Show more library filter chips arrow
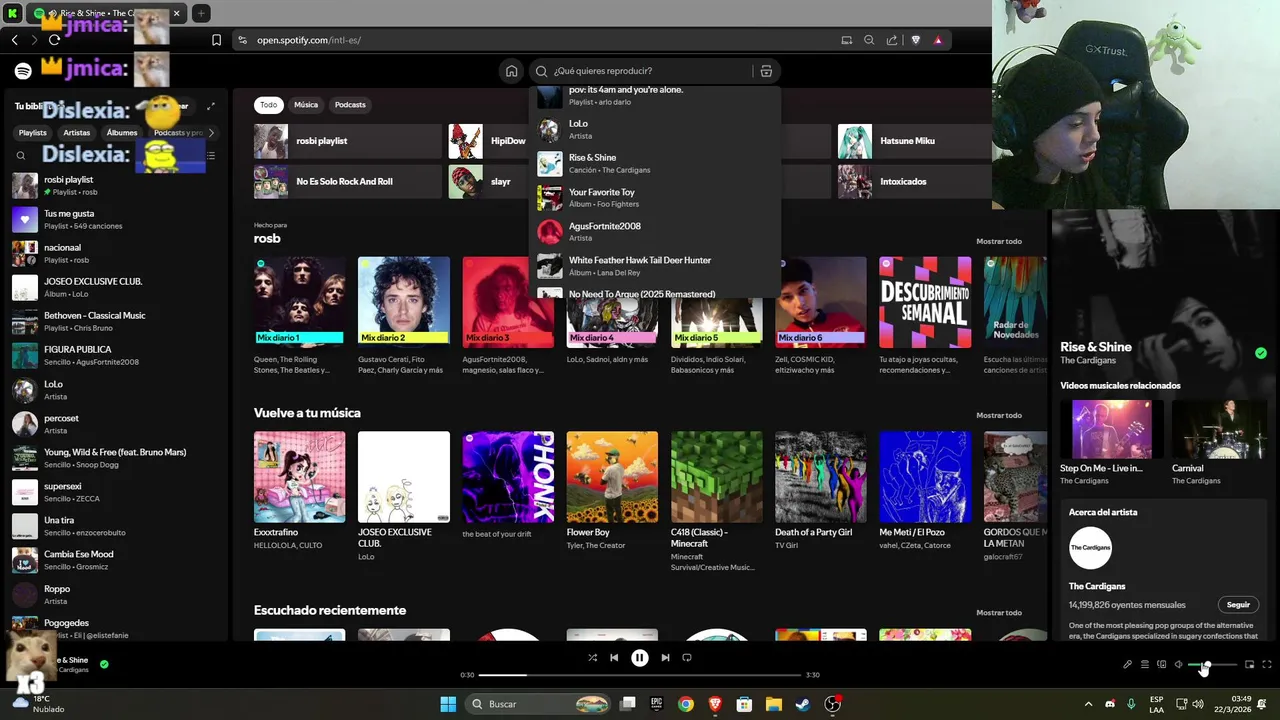 [210, 132]
